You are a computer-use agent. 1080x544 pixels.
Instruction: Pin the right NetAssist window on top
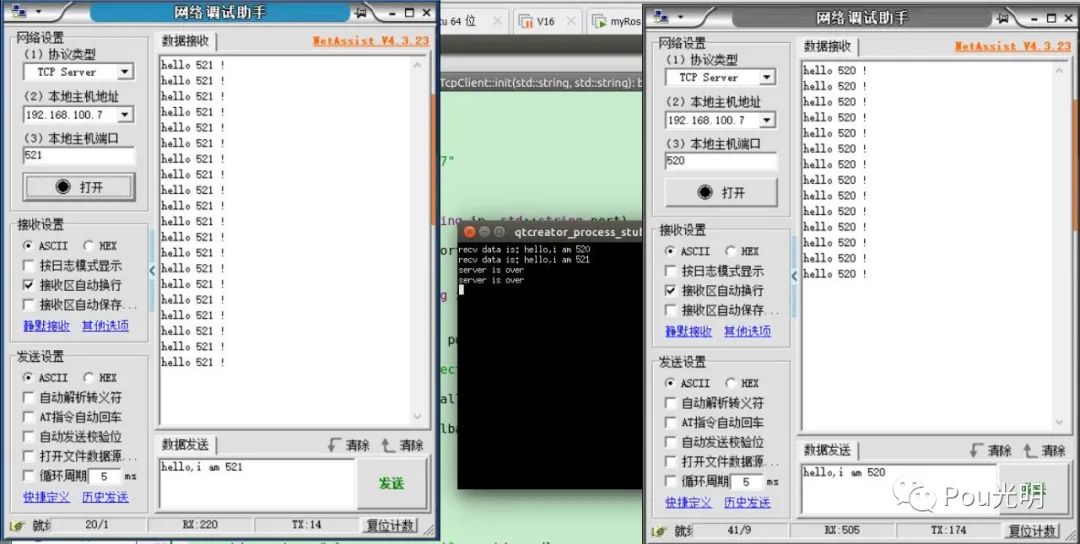point(1002,18)
